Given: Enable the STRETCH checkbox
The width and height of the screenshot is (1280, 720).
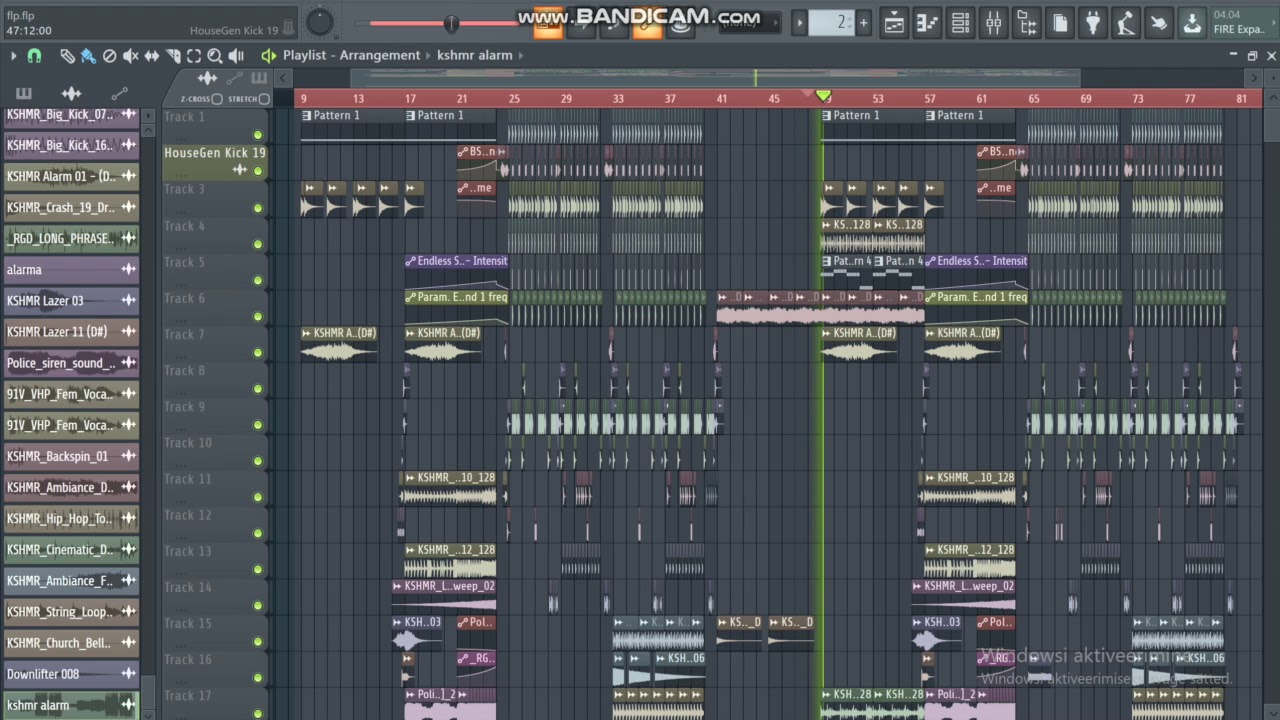Looking at the screenshot, I should coord(264,99).
